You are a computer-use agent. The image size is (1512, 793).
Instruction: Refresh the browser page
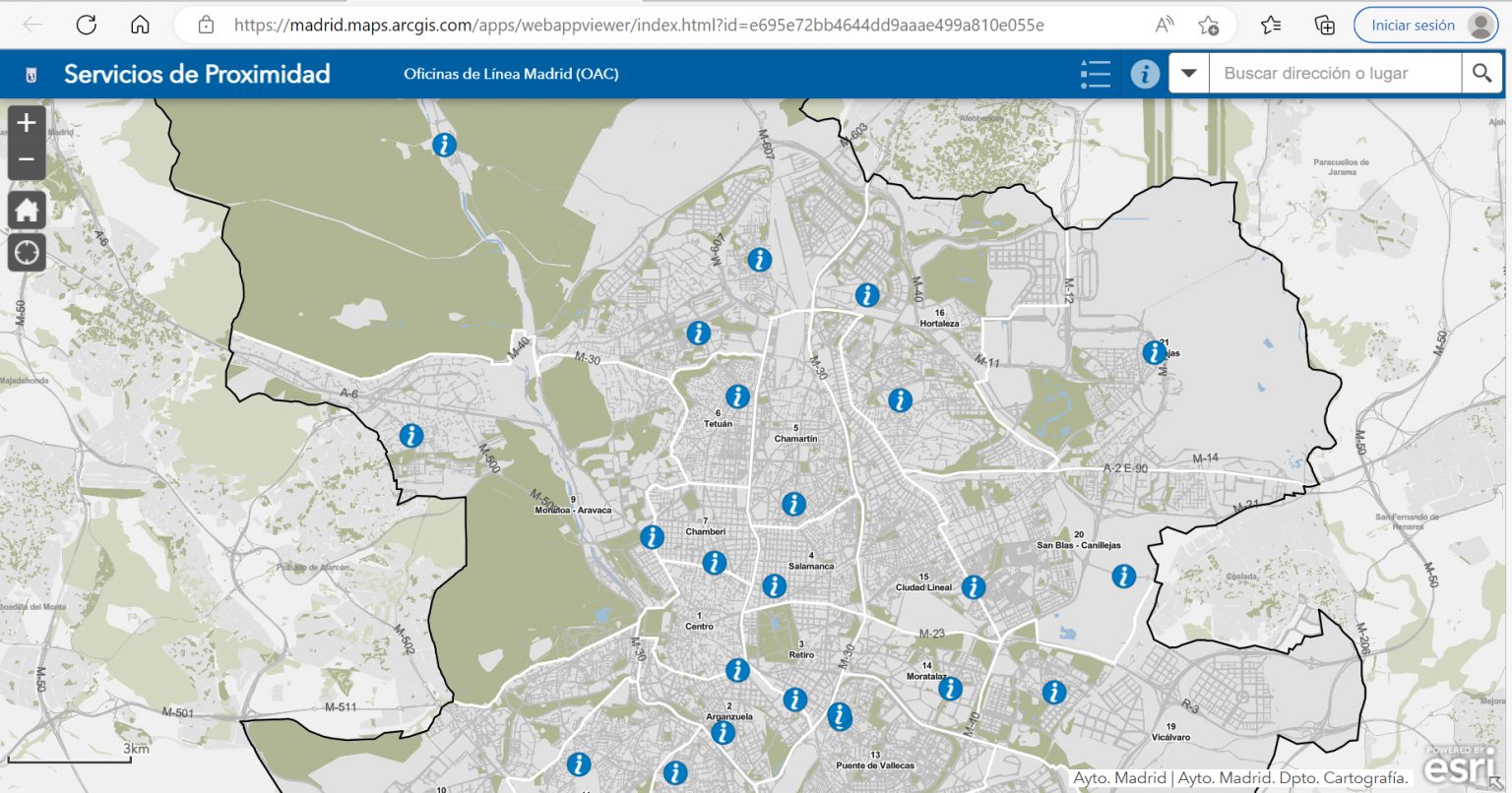click(87, 25)
